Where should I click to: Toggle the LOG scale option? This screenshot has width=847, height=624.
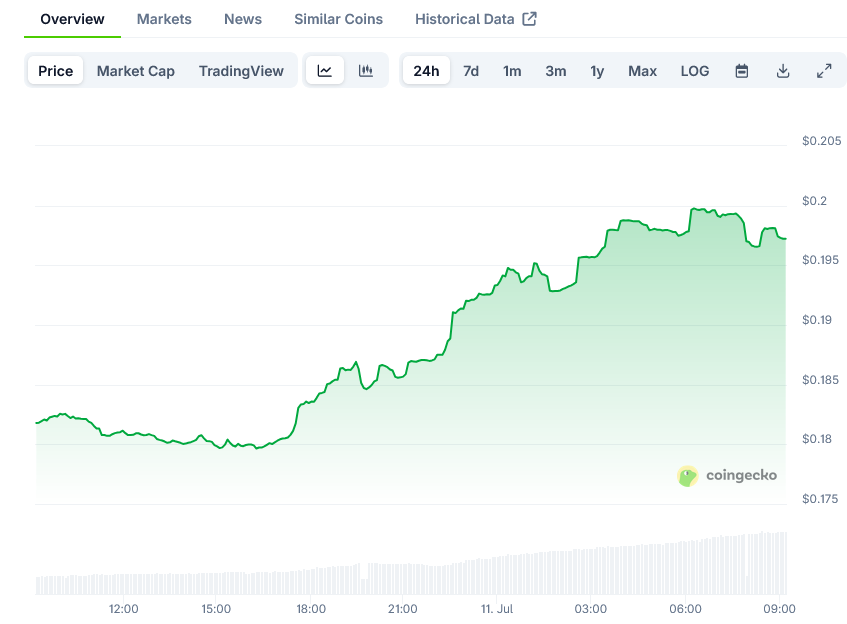click(695, 71)
